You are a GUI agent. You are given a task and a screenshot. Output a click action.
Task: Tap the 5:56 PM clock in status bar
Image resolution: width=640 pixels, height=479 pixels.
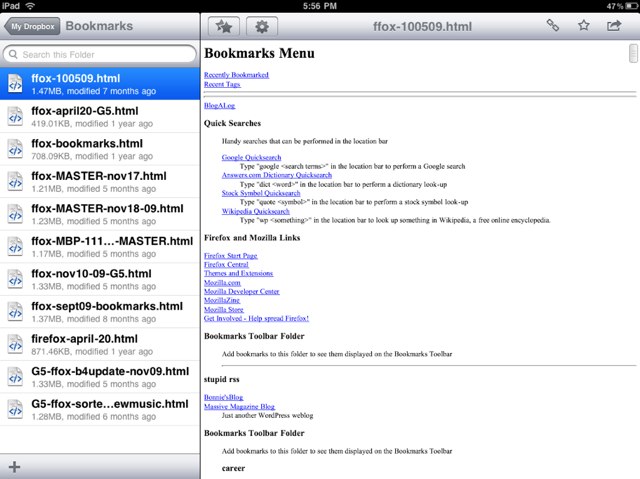(320, 6)
